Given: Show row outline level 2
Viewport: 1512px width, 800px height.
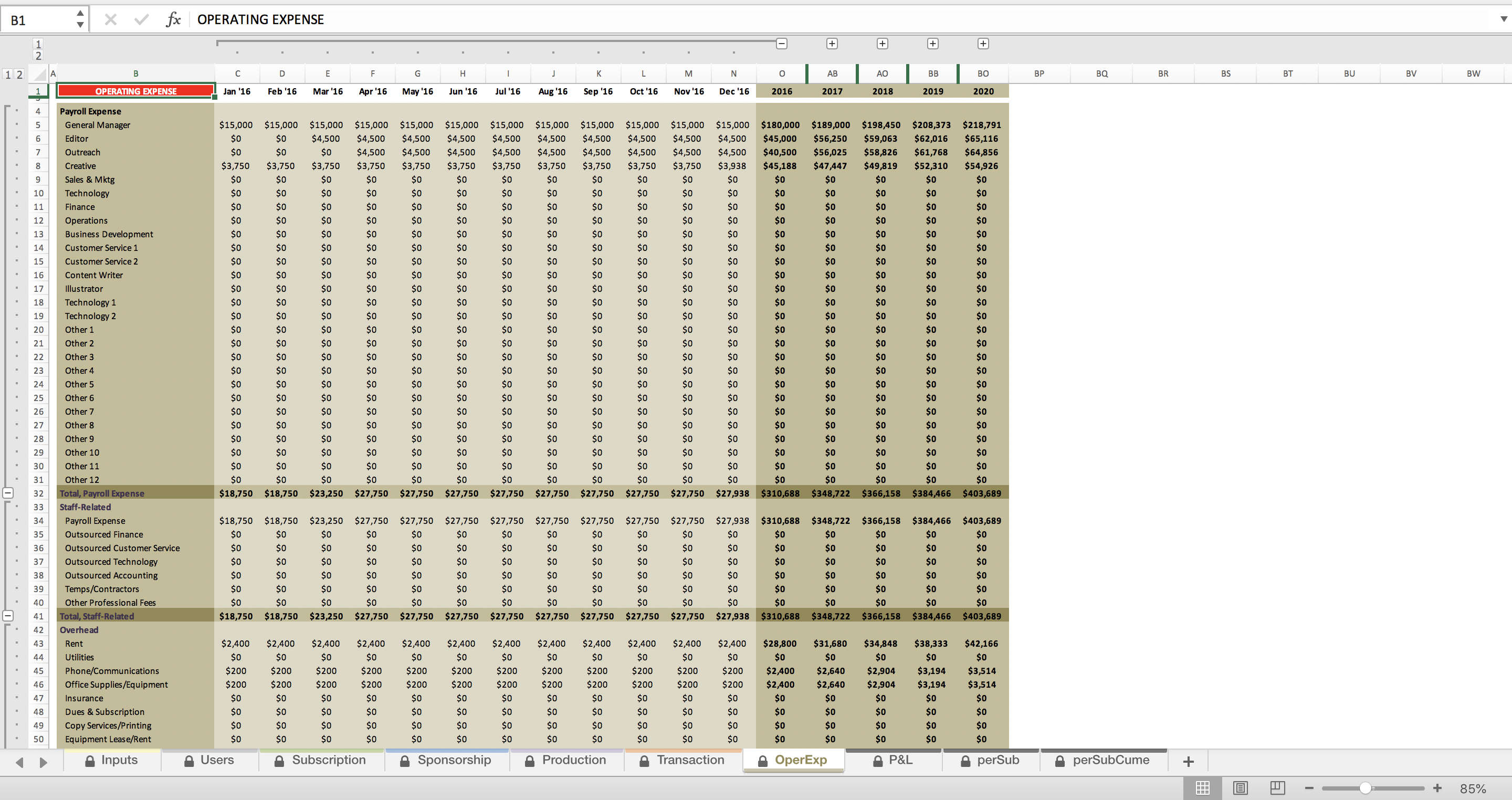Looking at the screenshot, I should [19, 75].
